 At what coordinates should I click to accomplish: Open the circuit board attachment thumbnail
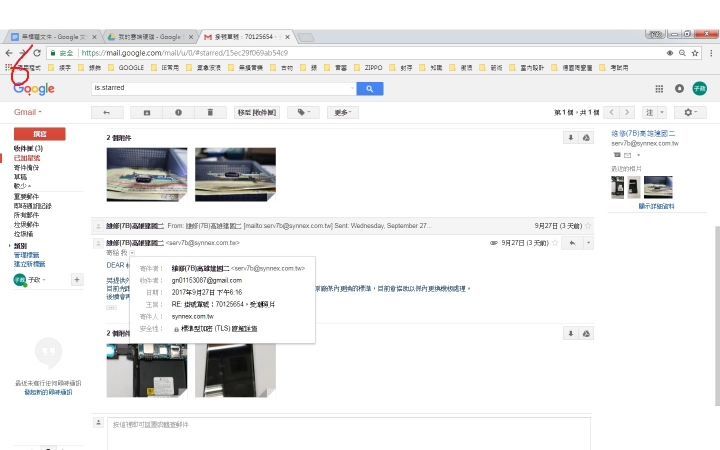tap(147, 370)
